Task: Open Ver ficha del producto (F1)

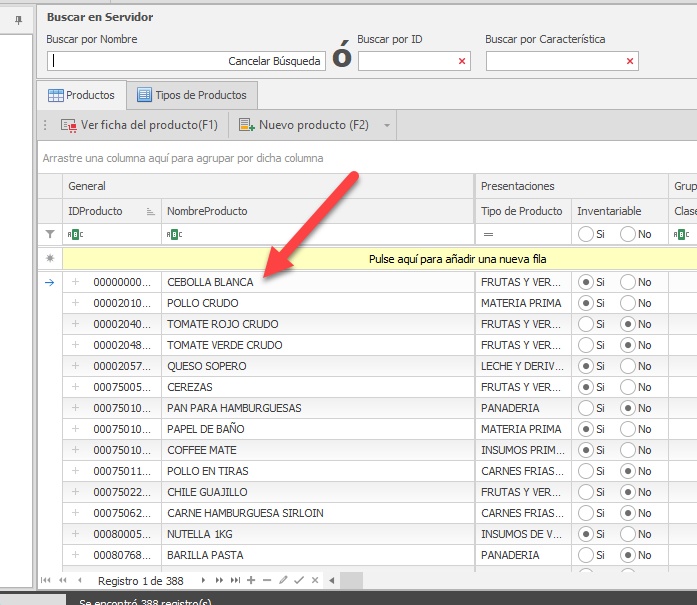Action: (139, 125)
